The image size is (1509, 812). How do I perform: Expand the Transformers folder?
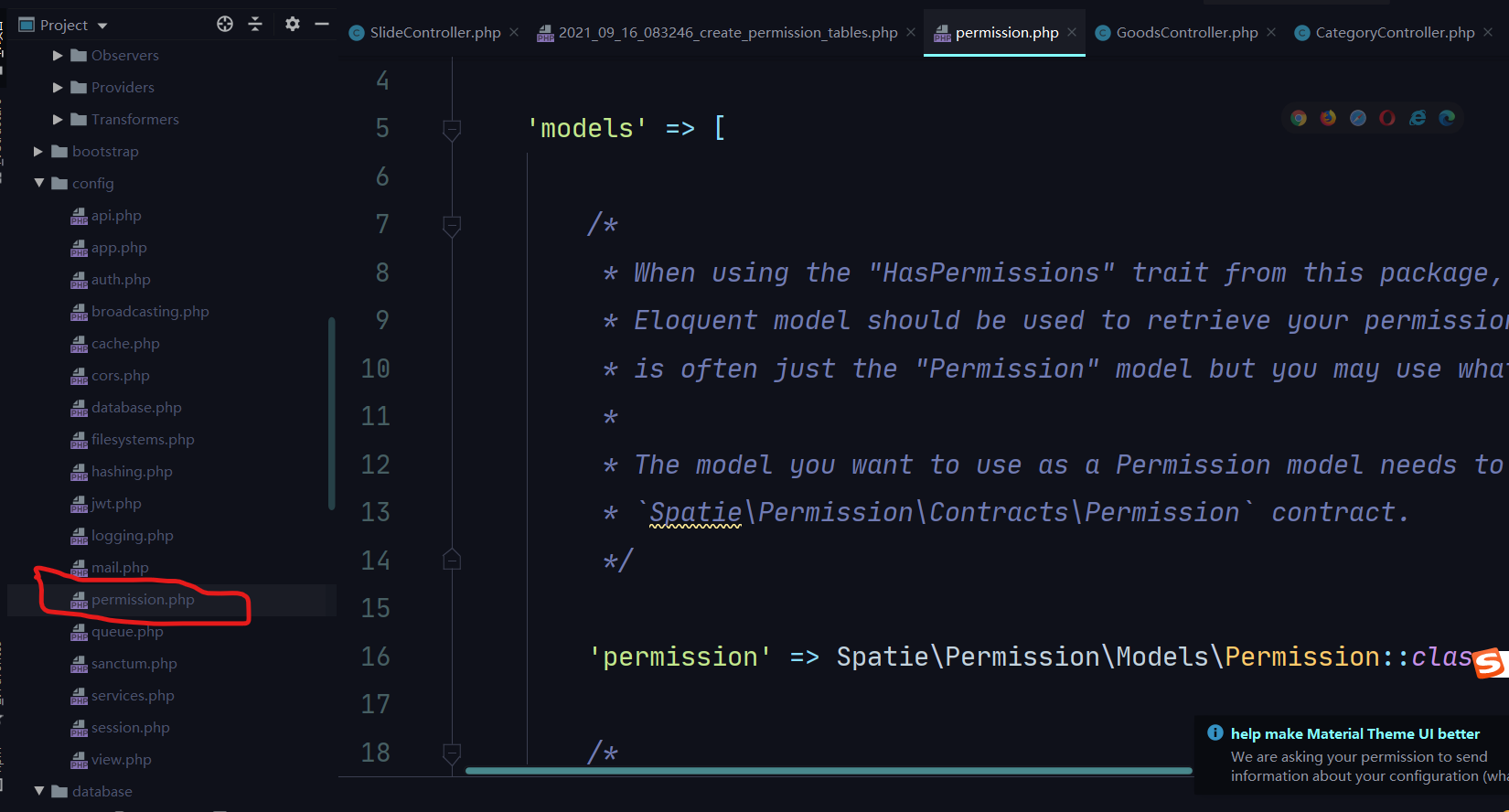58,120
